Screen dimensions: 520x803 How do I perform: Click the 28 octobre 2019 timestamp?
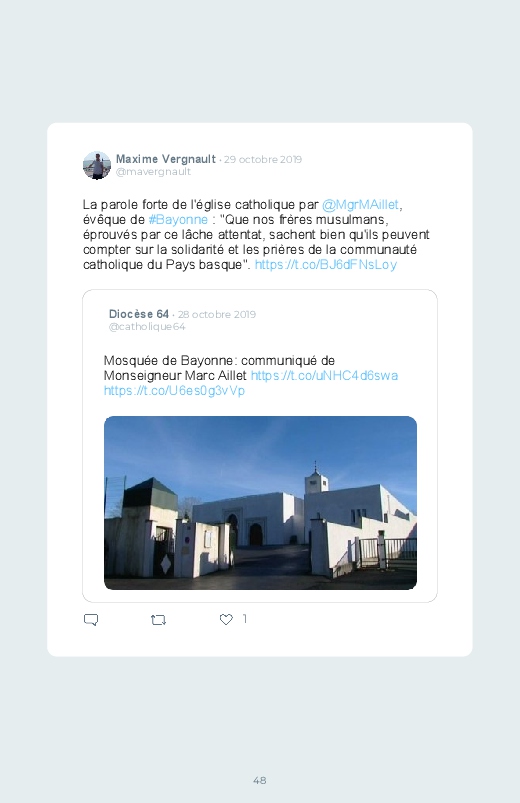tap(217, 314)
